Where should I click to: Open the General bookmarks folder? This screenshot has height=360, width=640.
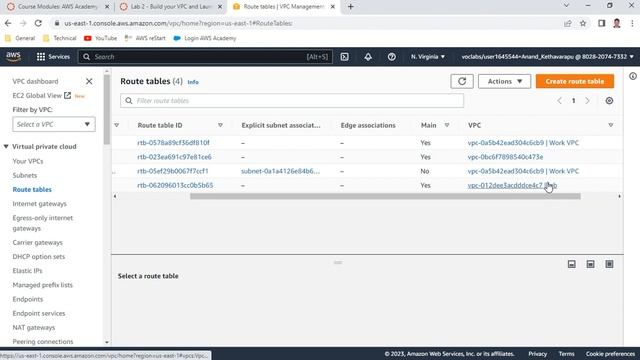tap(20, 38)
